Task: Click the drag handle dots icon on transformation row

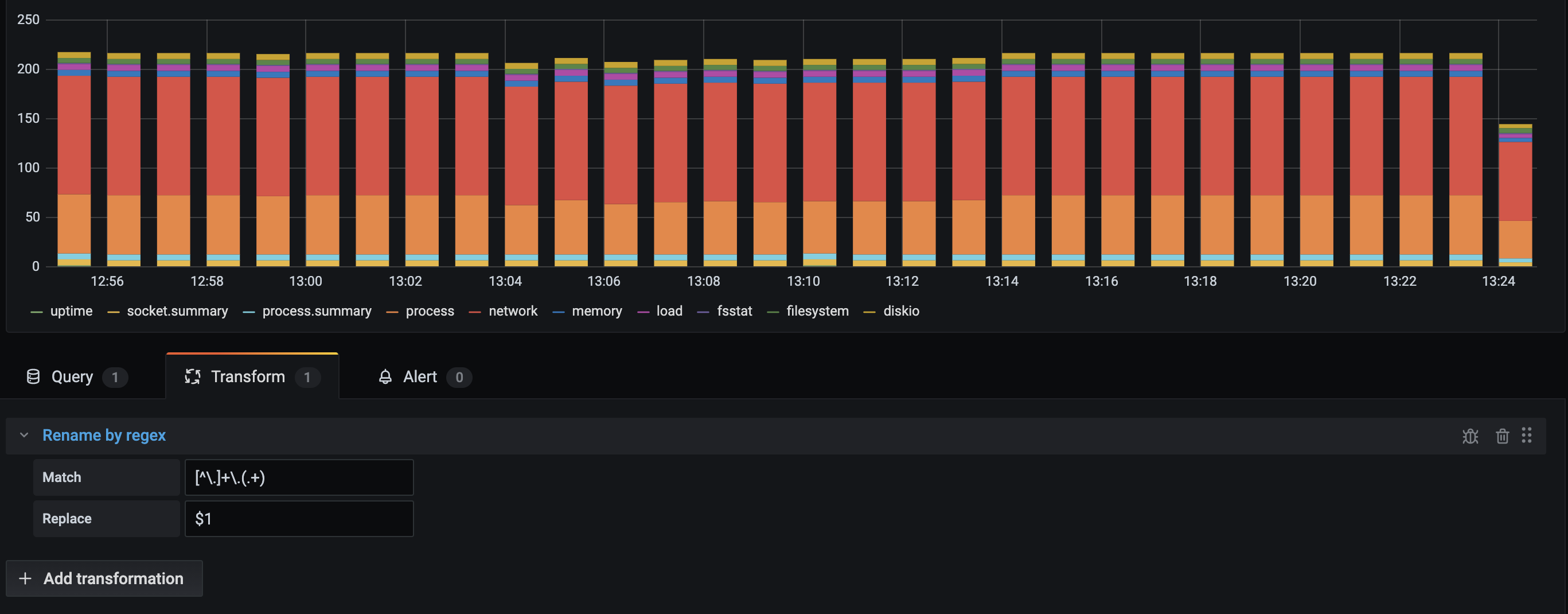Action: [1526, 436]
